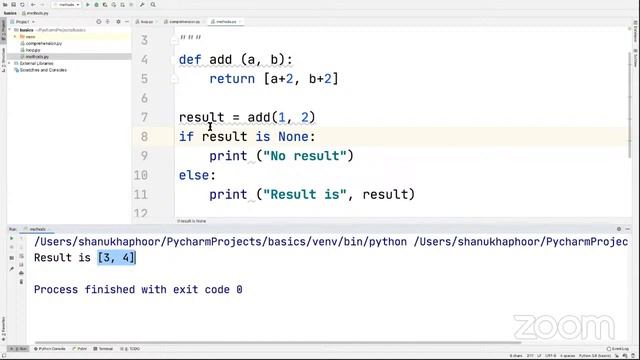This screenshot has height=360, width=640.
Task: Open the TODO tool window
Action: tap(130, 349)
